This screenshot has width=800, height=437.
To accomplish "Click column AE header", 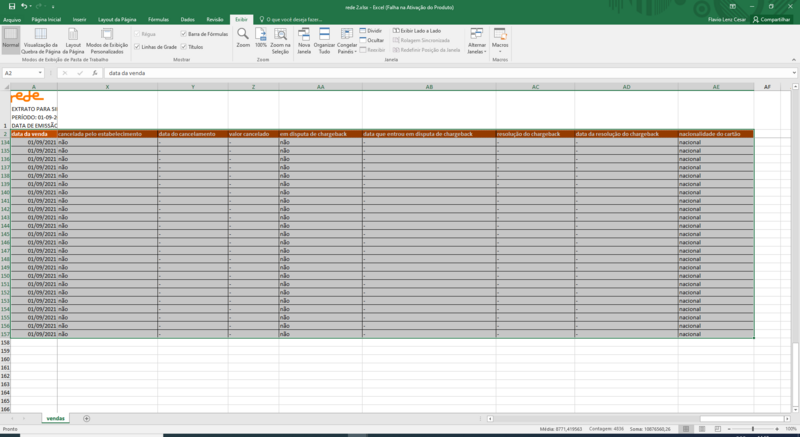I will point(716,87).
